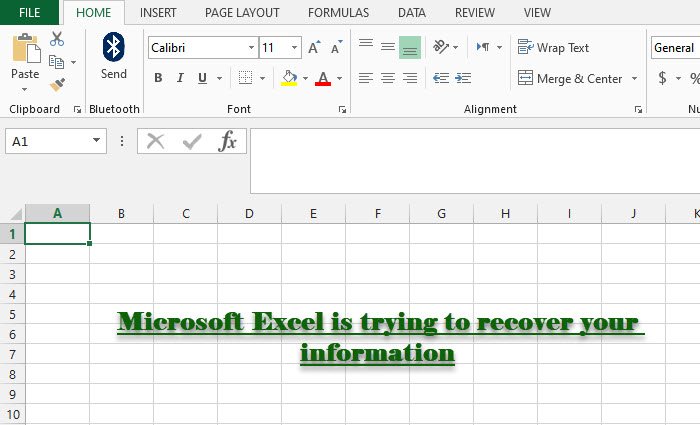Toggle Underline formatting

[202, 78]
